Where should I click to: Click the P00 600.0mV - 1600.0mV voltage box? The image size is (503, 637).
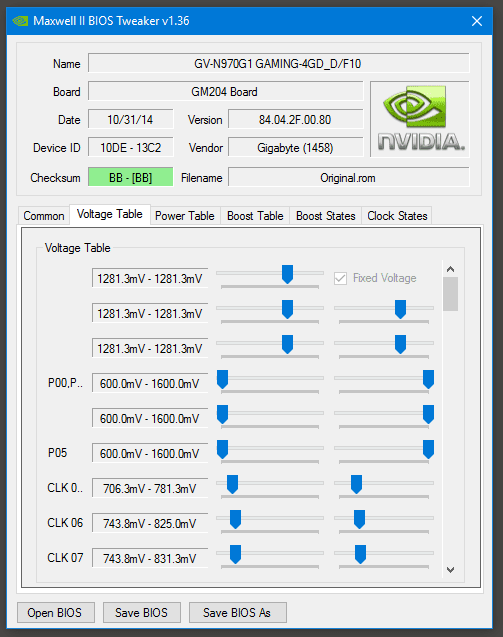click(150, 384)
